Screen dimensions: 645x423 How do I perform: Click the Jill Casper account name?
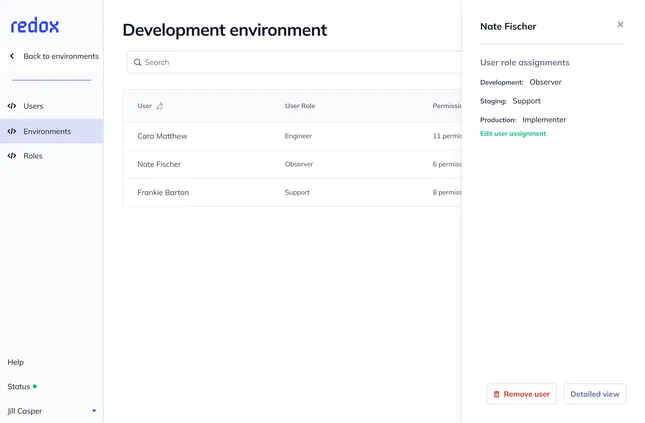pos(25,411)
